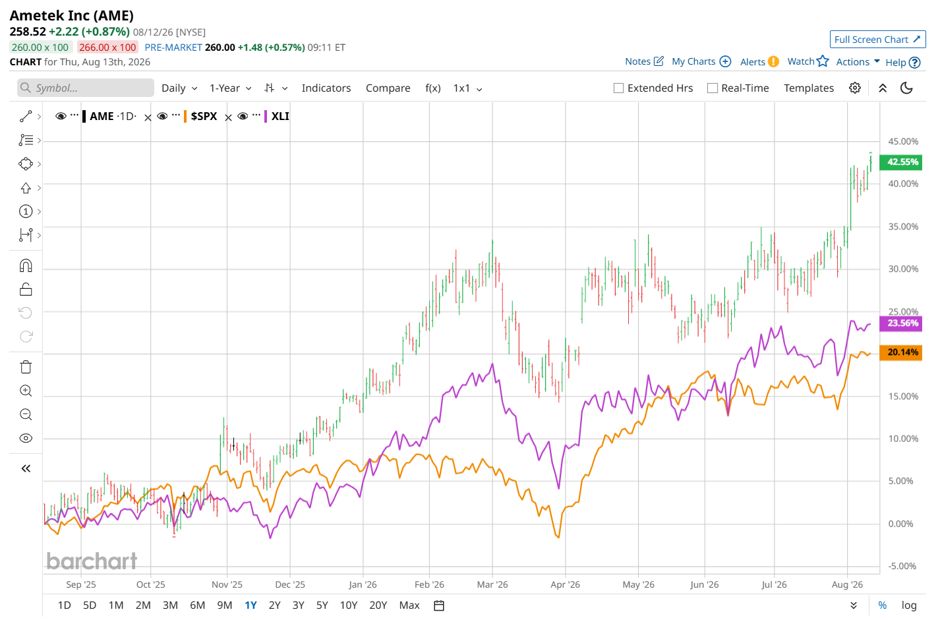Remove the $SPX comparison series
940x620 pixels.
pyautogui.click(x=228, y=118)
